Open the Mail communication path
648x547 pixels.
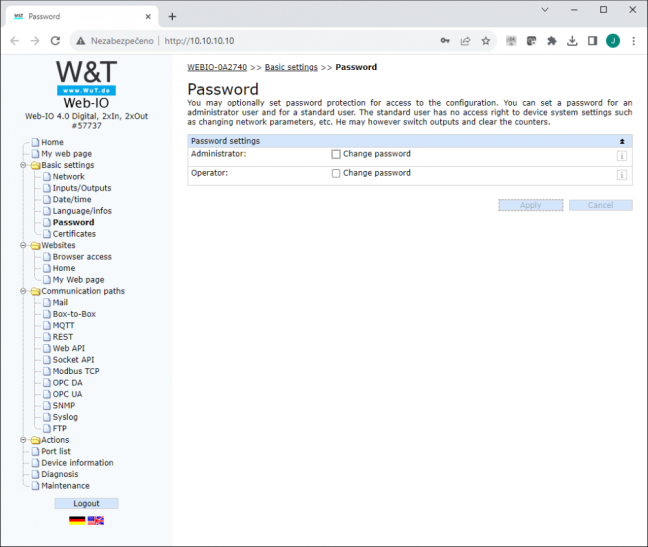pyautogui.click(x=60, y=302)
